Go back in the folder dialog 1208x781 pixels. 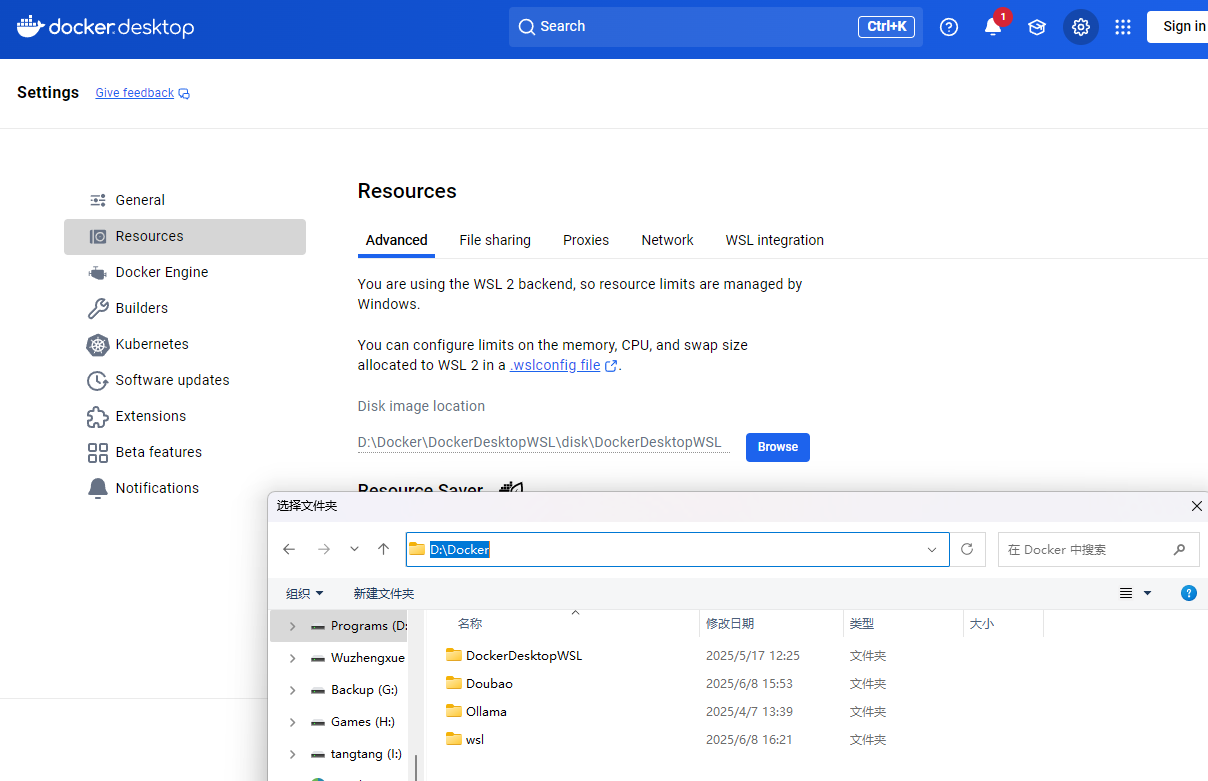pyautogui.click(x=289, y=549)
